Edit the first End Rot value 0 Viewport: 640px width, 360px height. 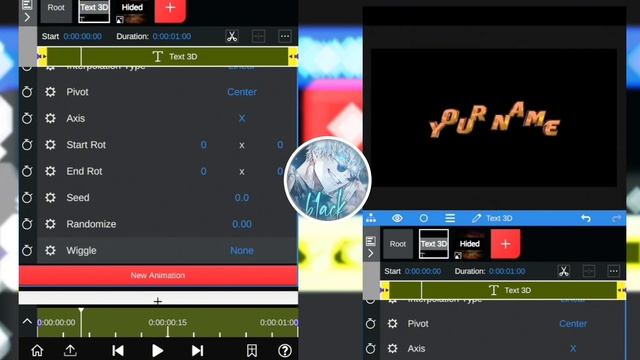[x=203, y=171]
